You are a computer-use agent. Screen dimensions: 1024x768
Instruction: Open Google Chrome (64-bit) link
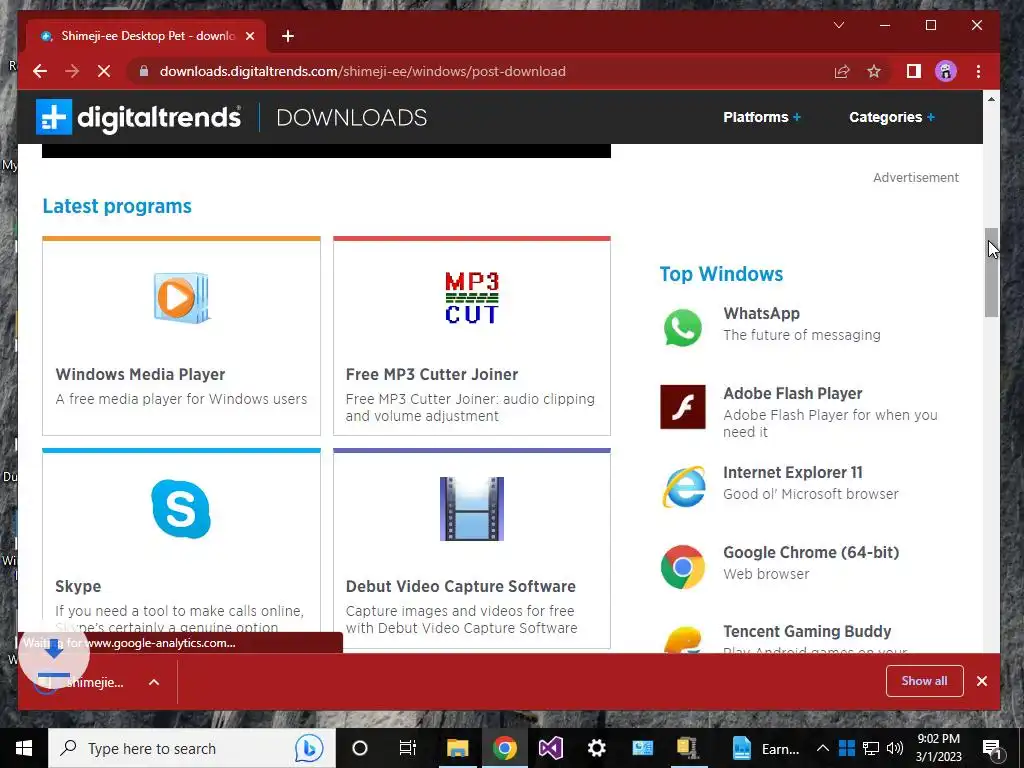[x=811, y=552]
